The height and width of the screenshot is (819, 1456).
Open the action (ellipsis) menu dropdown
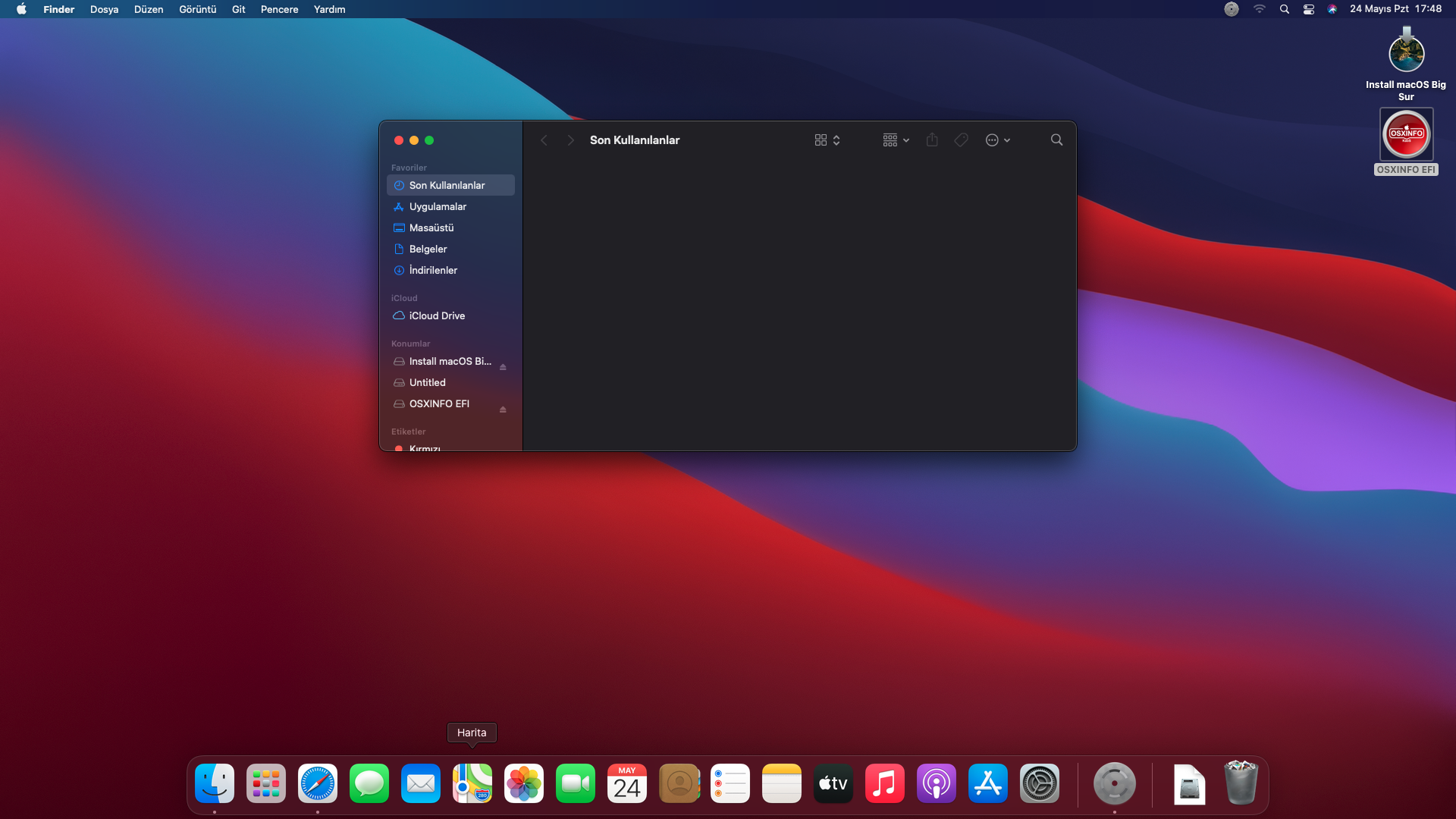(998, 140)
